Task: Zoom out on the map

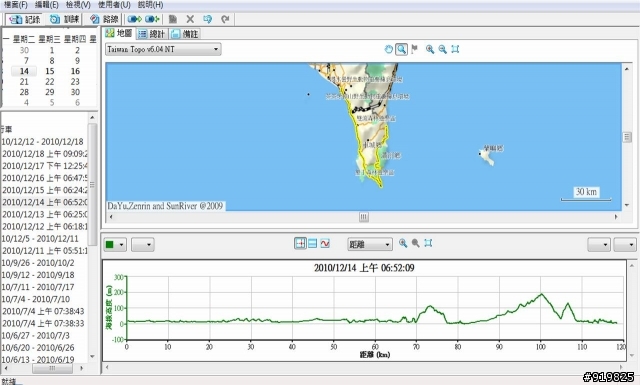Action: tap(442, 49)
